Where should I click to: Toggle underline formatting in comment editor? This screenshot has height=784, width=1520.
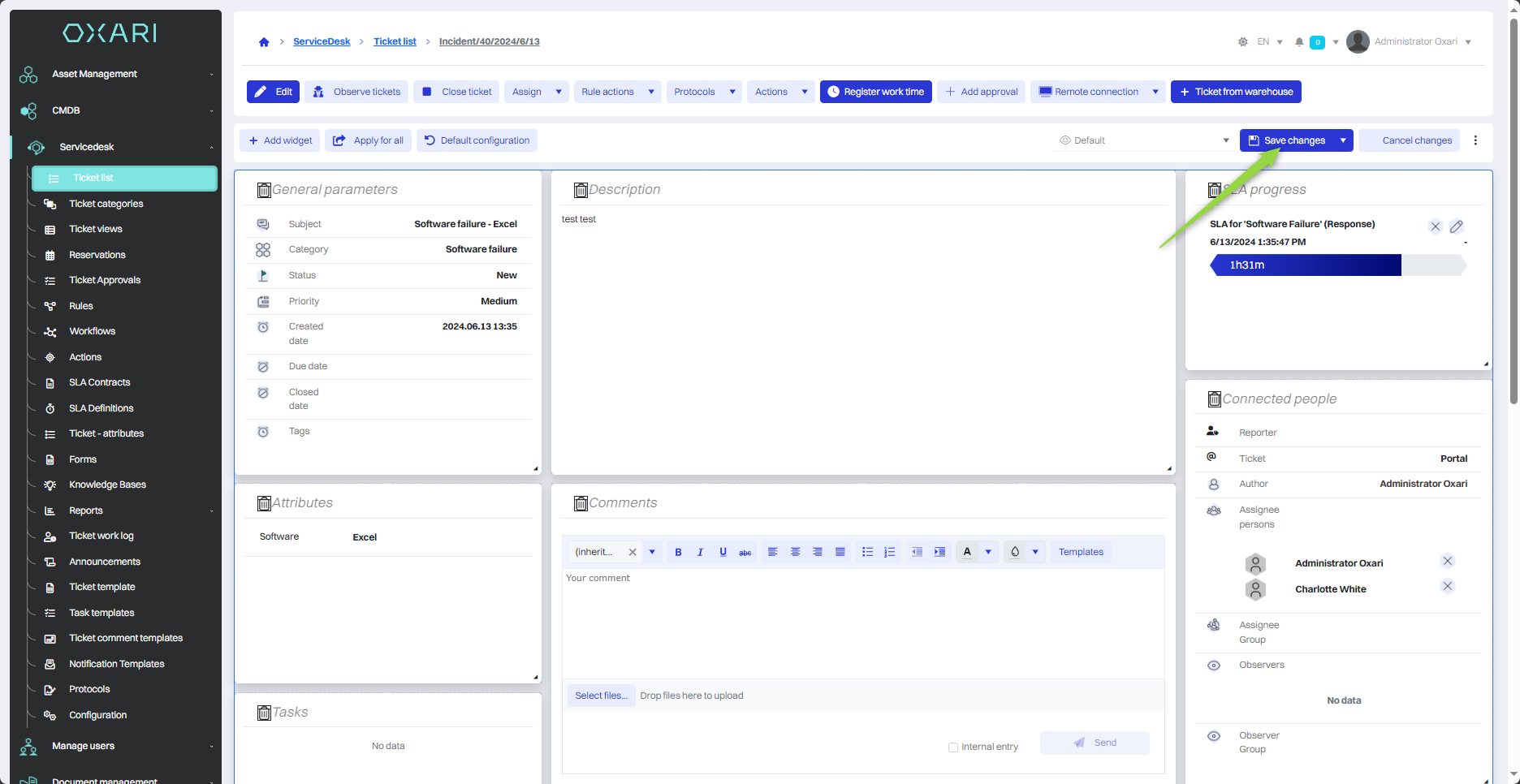click(x=723, y=552)
